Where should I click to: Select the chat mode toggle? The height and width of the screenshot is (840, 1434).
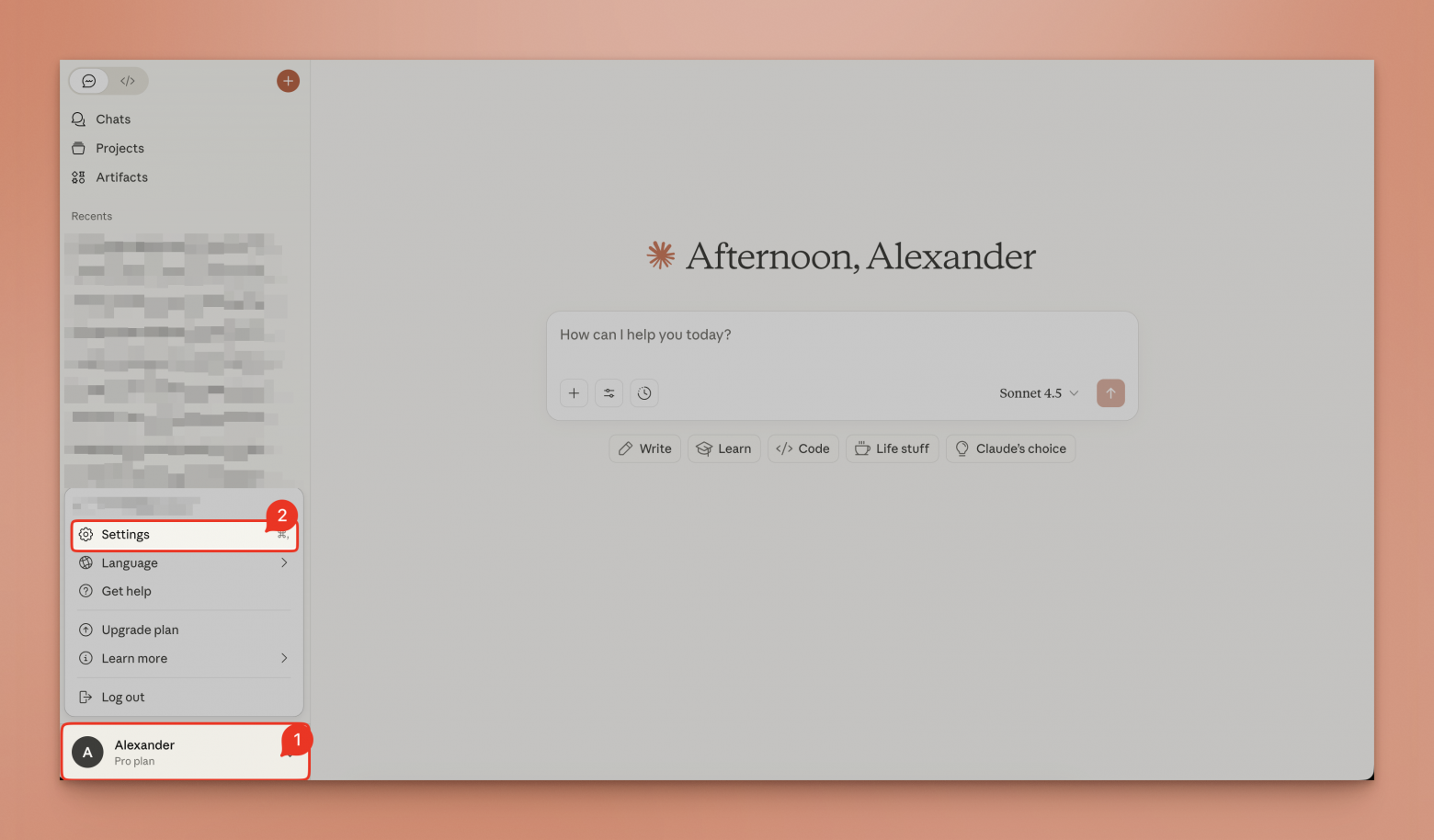pos(89,81)
